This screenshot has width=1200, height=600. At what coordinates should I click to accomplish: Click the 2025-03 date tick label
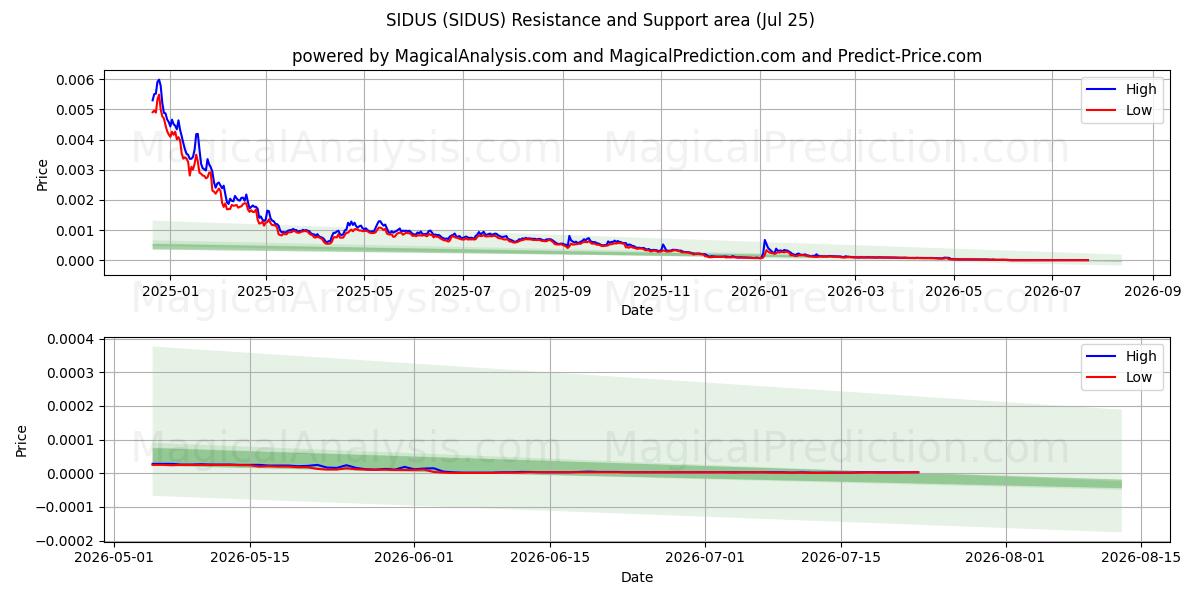(266, 290)
